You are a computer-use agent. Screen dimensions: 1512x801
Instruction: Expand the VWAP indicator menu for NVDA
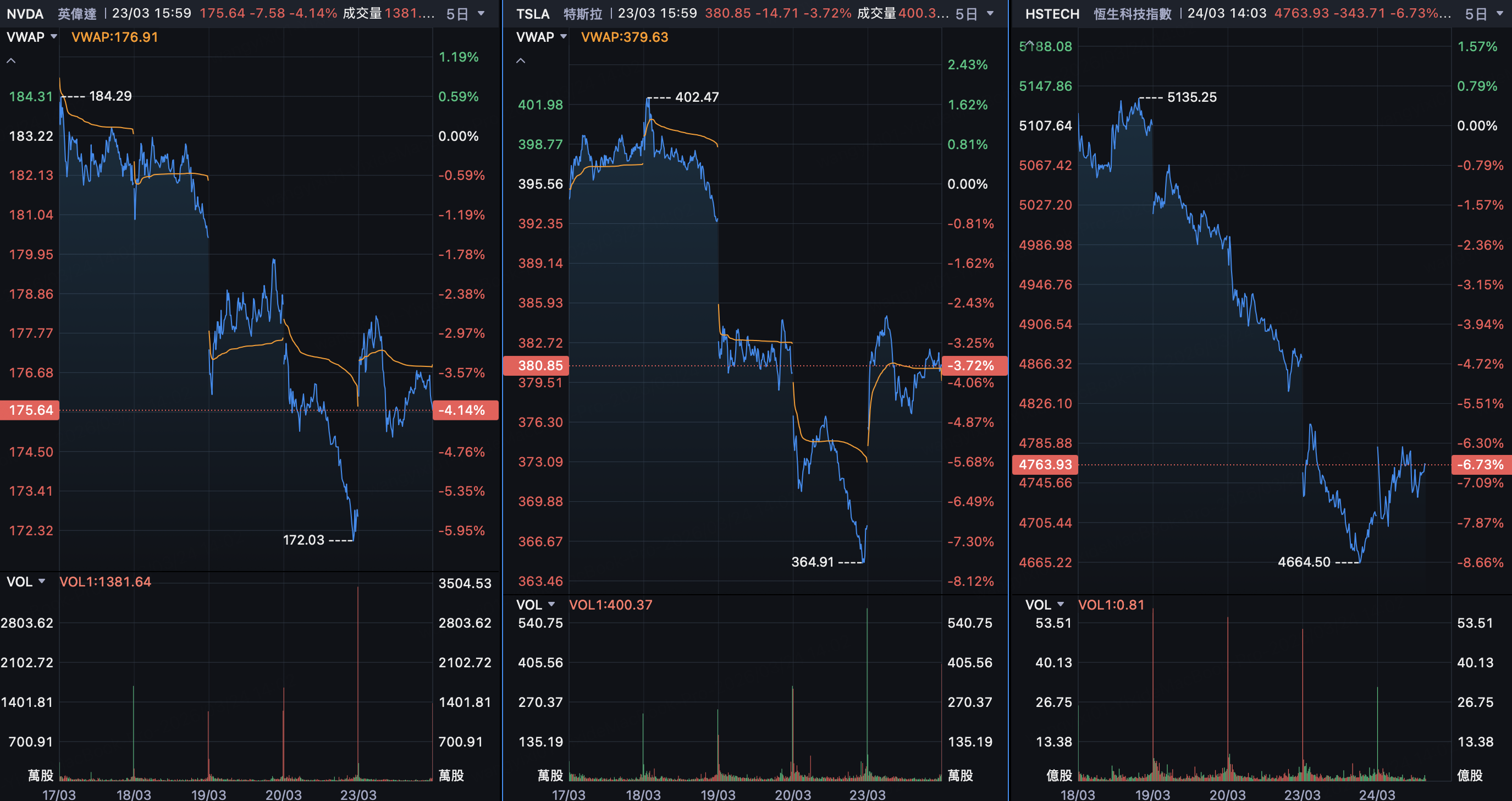click(x=32, y=37)
